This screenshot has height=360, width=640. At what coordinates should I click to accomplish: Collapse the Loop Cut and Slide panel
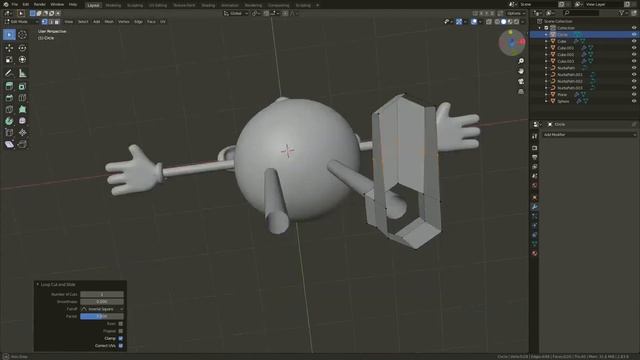tap(38, 284)
